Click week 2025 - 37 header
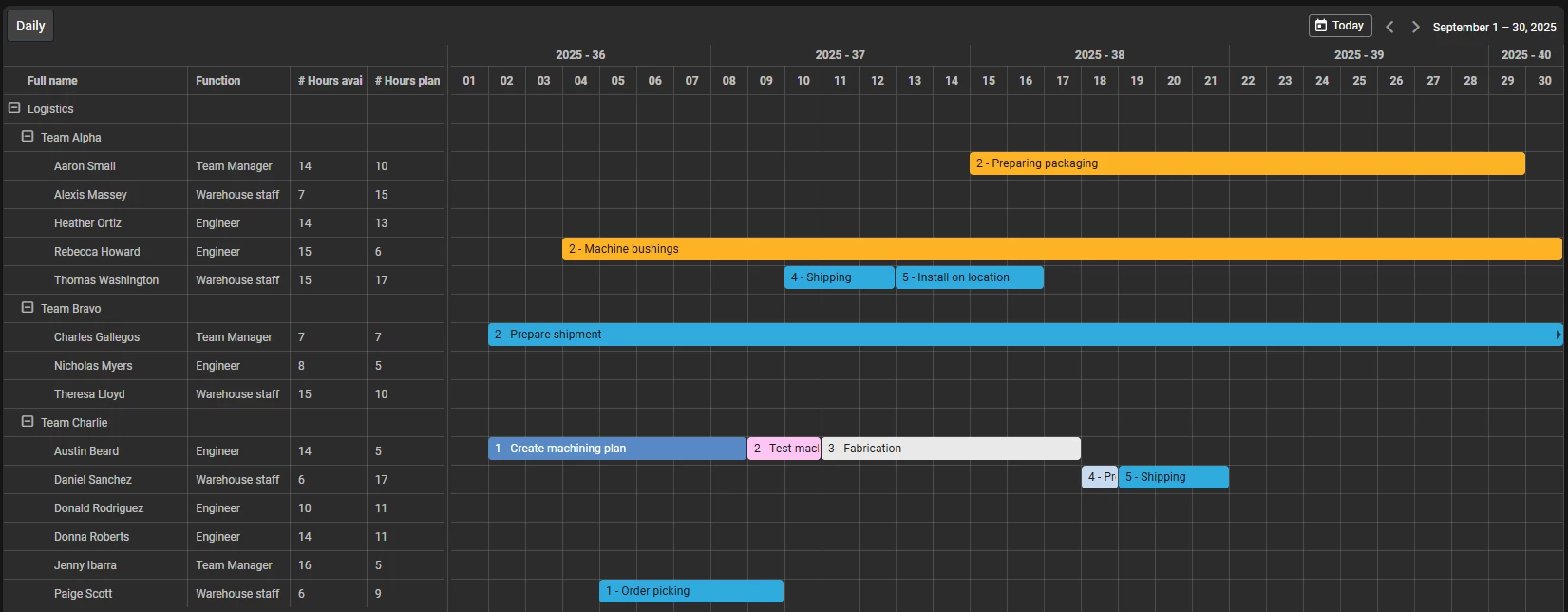The height and width of the screenshot is (612, 1568). (x=840, y=55)
